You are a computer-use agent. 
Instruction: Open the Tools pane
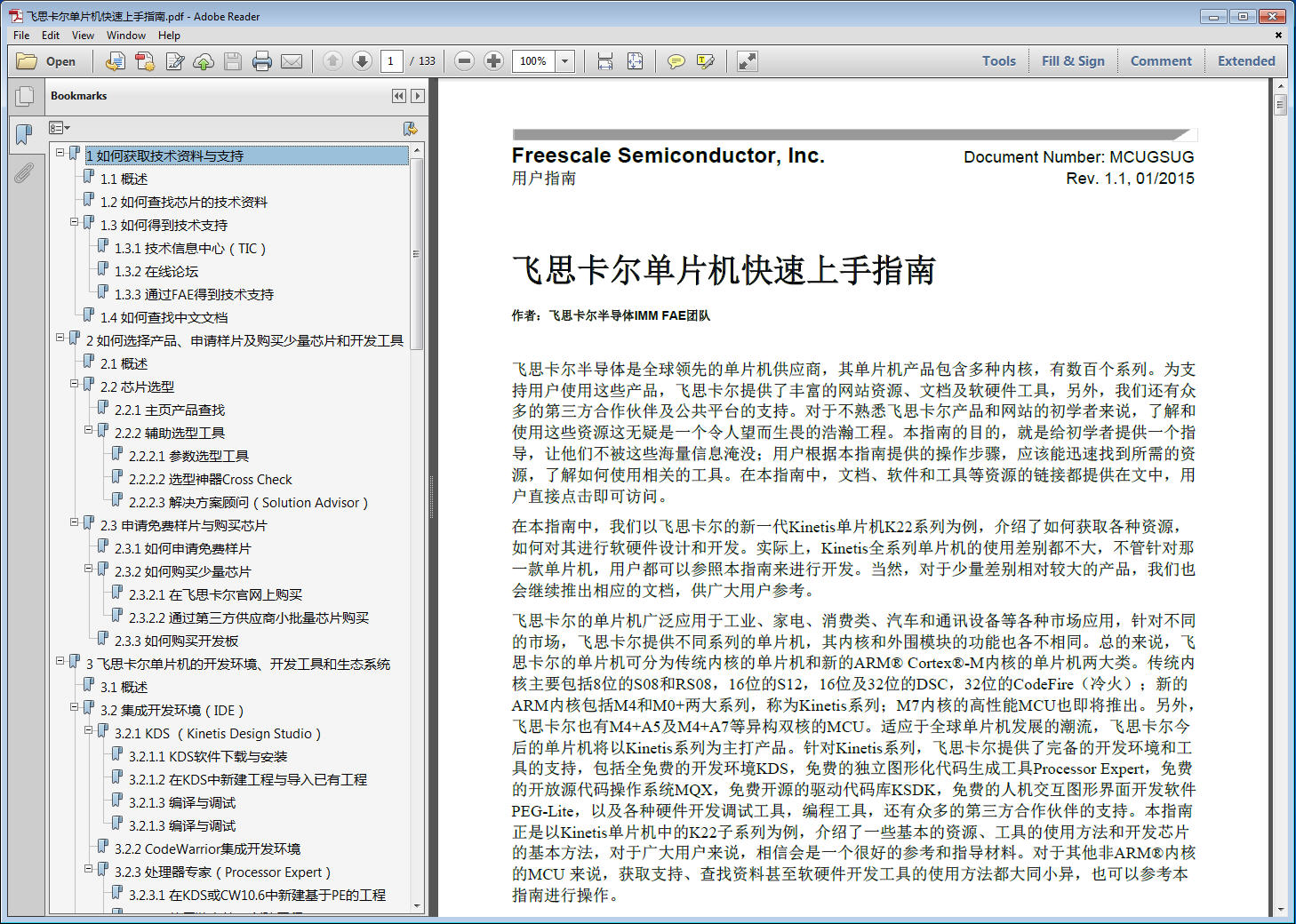click(x=999, y=61)
